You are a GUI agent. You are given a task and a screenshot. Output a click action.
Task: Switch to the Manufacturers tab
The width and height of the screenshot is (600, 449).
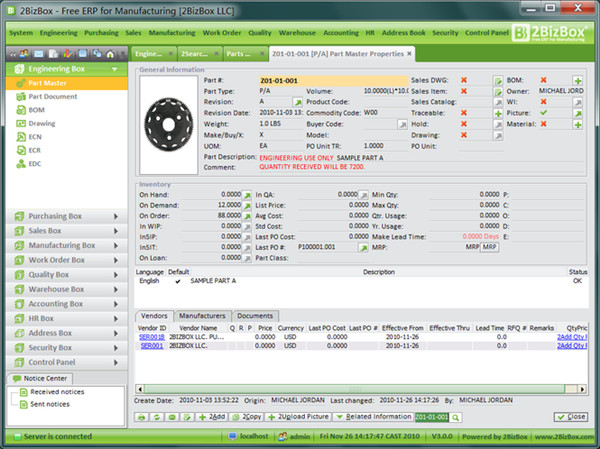[x=201, y=315]
